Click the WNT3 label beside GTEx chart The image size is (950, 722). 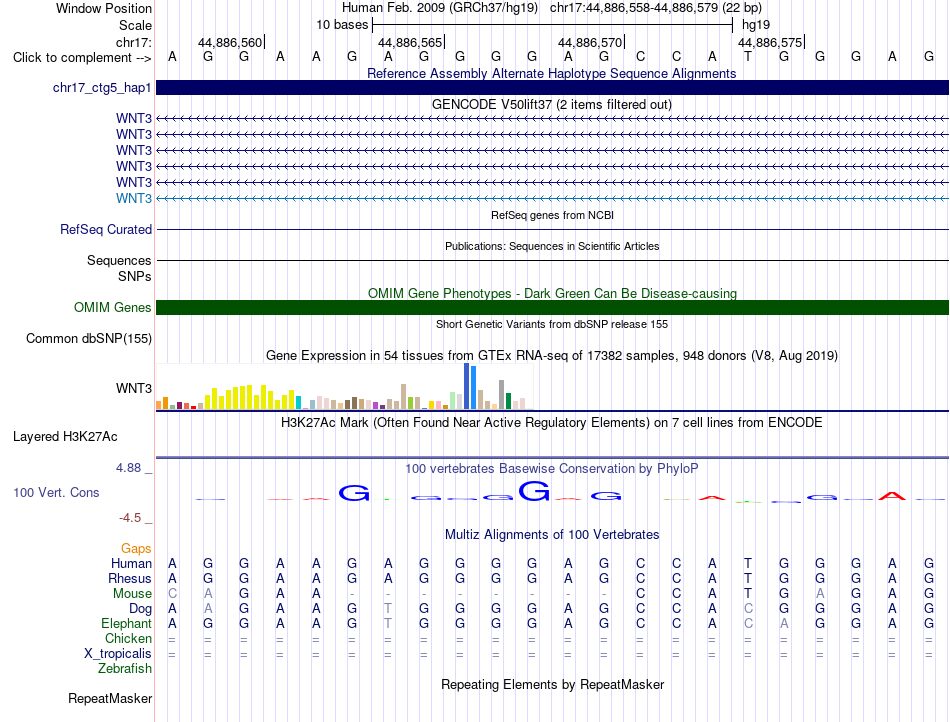click(134, 388)
